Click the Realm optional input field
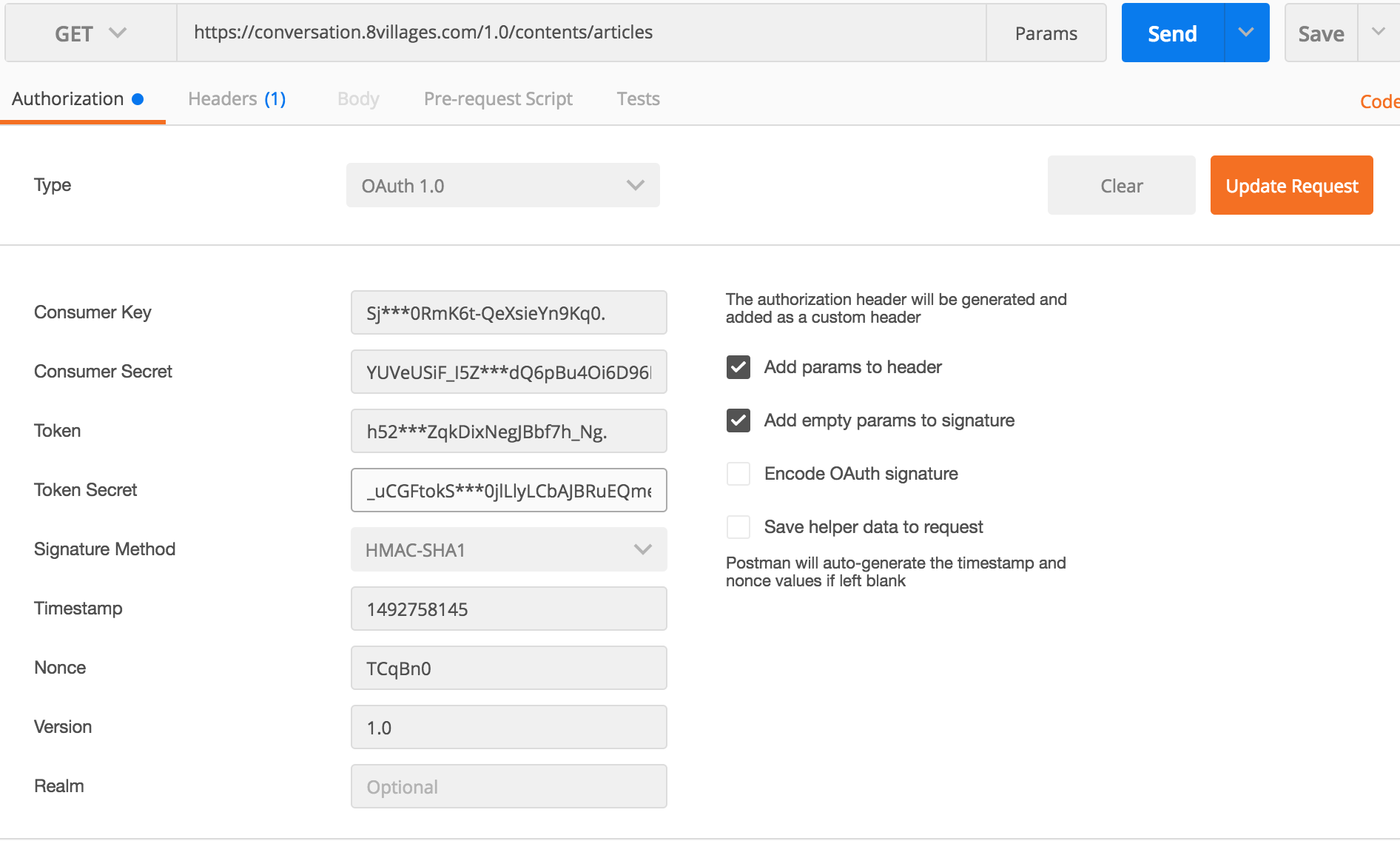Screen dimensions: 1400x841 click(x=508, y=787)
